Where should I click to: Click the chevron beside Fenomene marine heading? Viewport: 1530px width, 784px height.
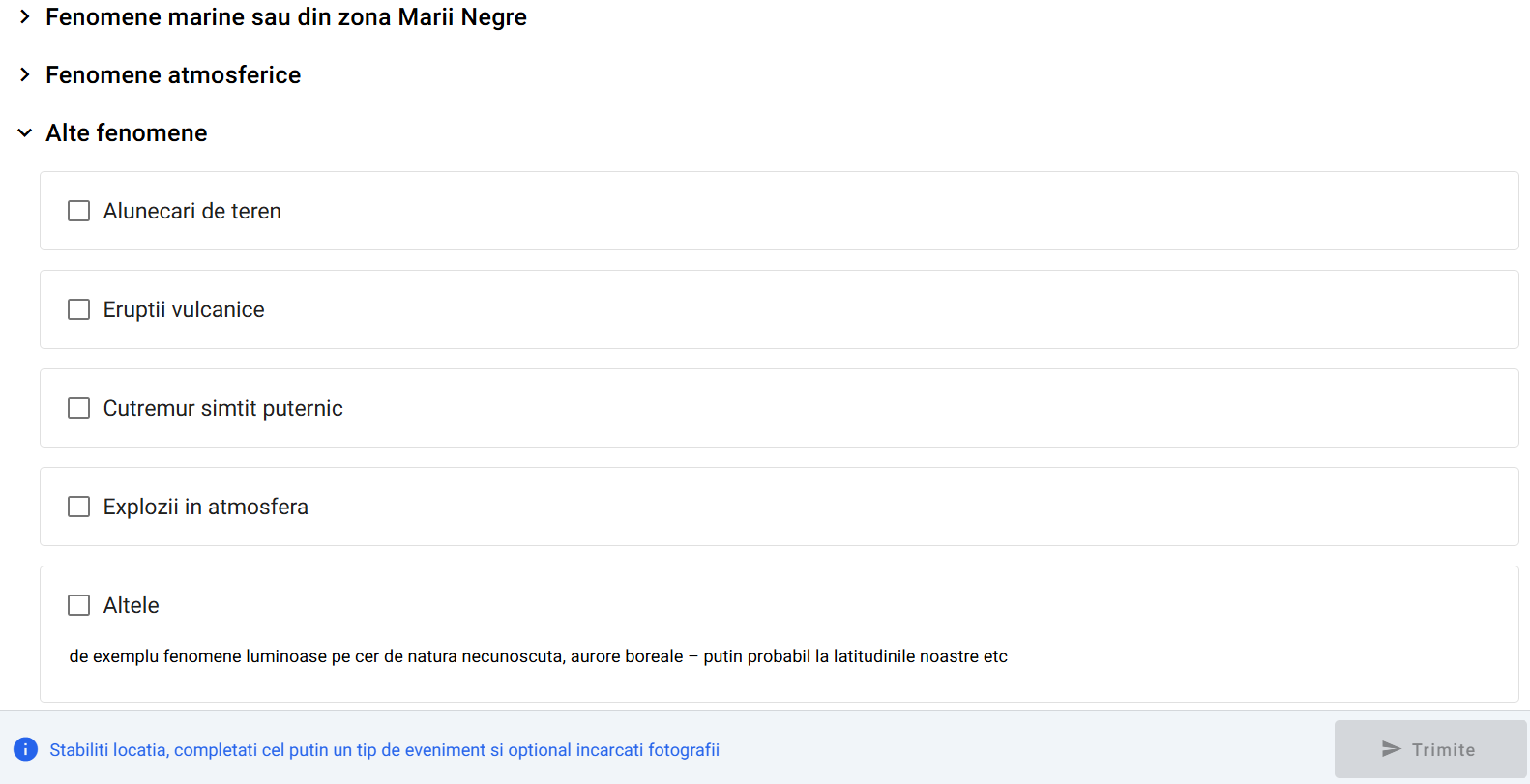tap(25, 17)
